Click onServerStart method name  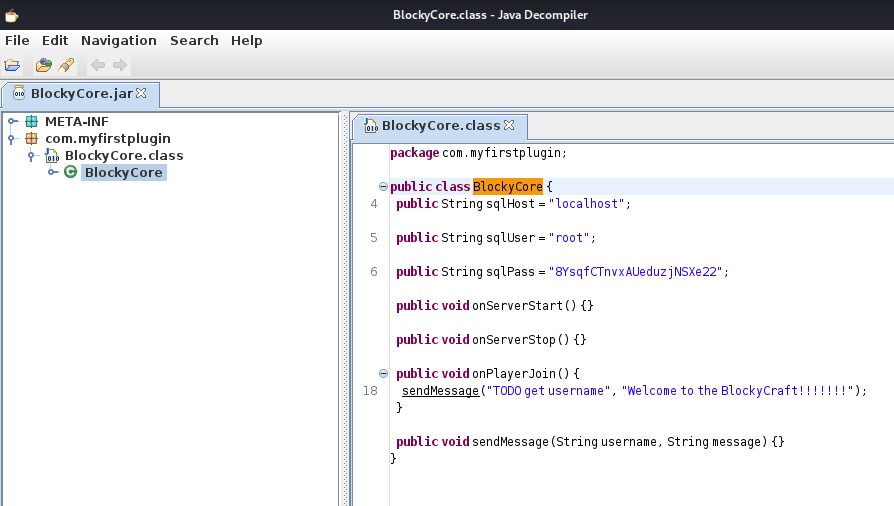pyautogui.click(x=517, y=306)
